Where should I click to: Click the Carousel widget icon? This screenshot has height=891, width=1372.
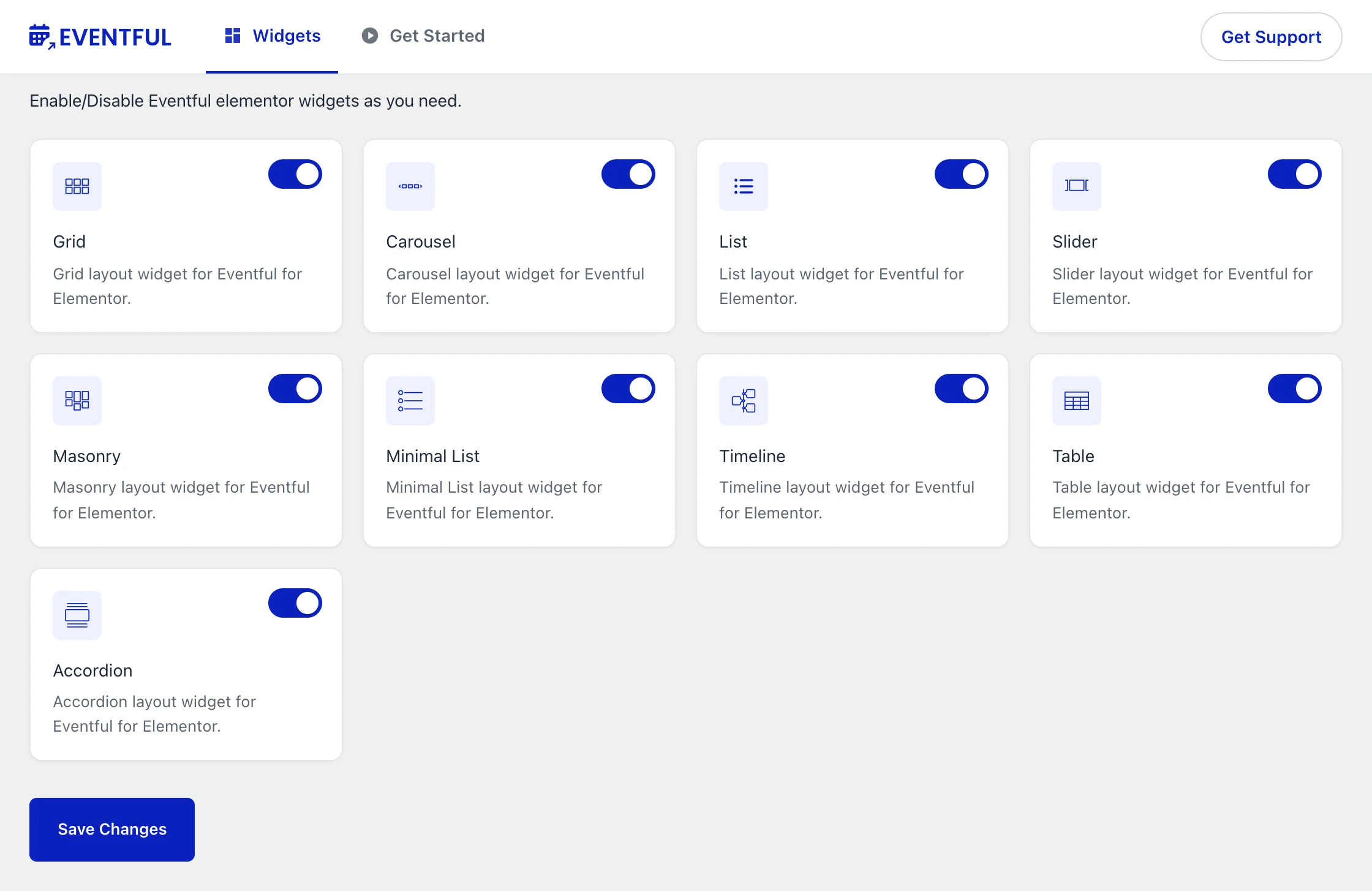(x=410, y=186)
